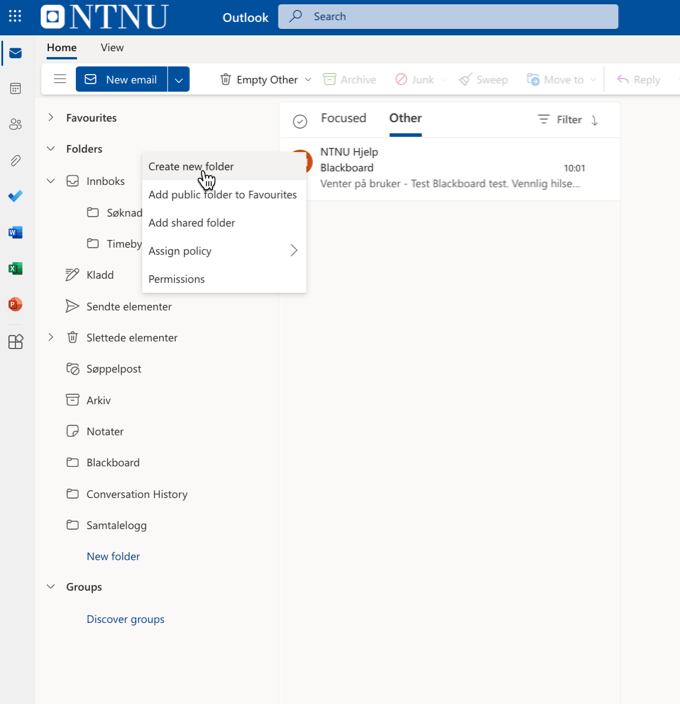Open the Filter options
The image size is (680, 704).
(560, 119)
